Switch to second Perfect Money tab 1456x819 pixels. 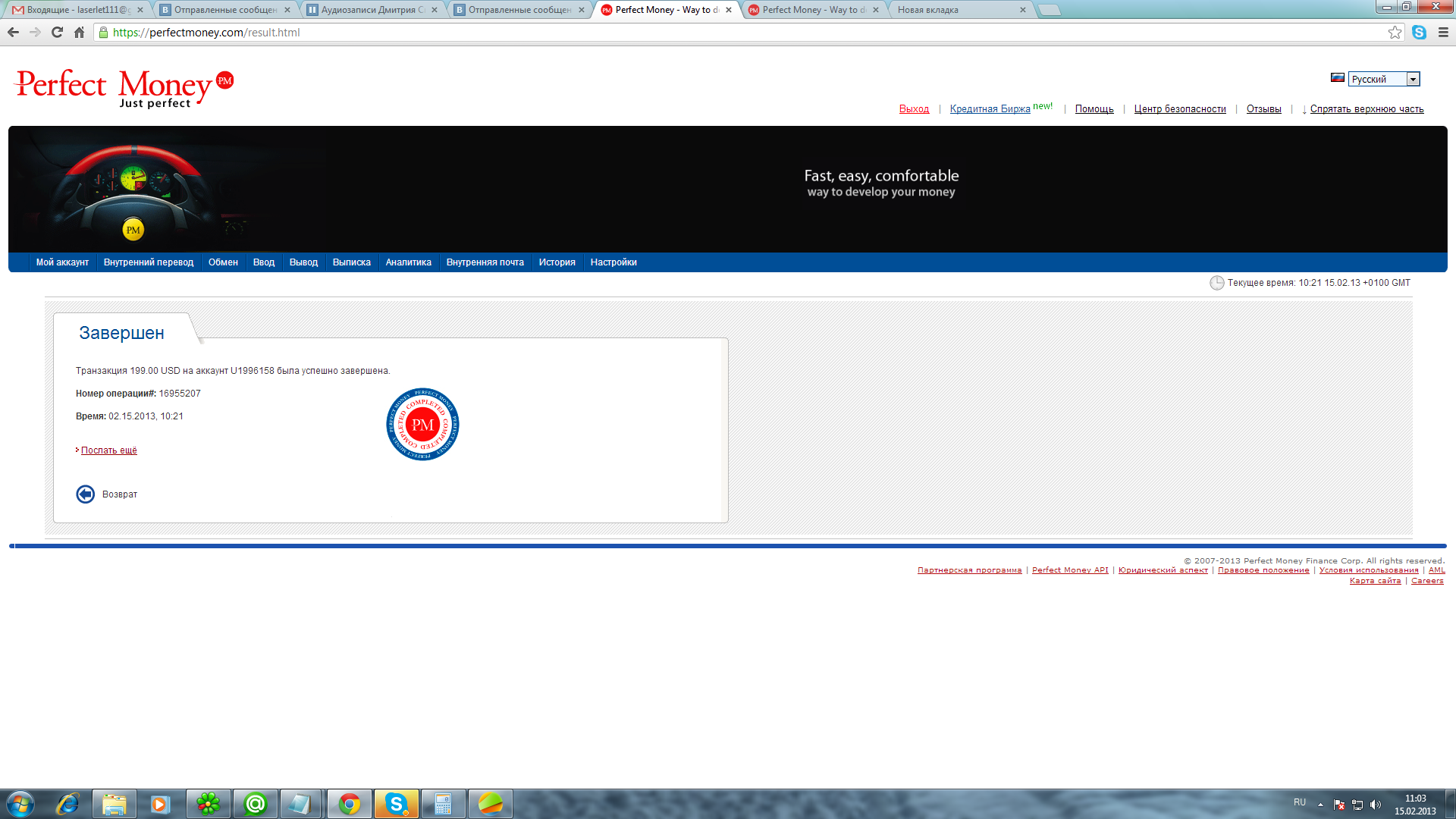tap(813, 10)
